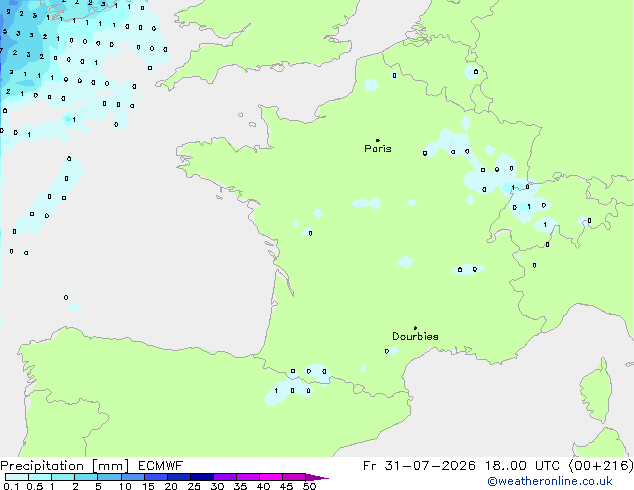Click the forecast date Fr 31-07-2026
This screenshot has height=490, width=634.
point(419,466)
